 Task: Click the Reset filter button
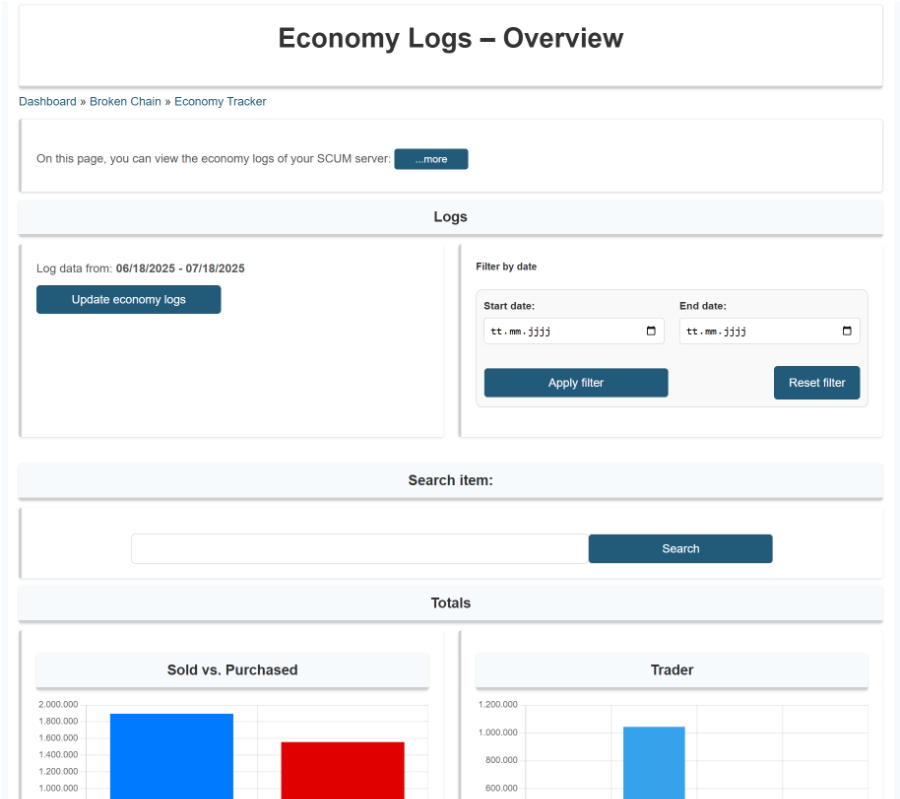pyautogui.click(x=816, y=383)
